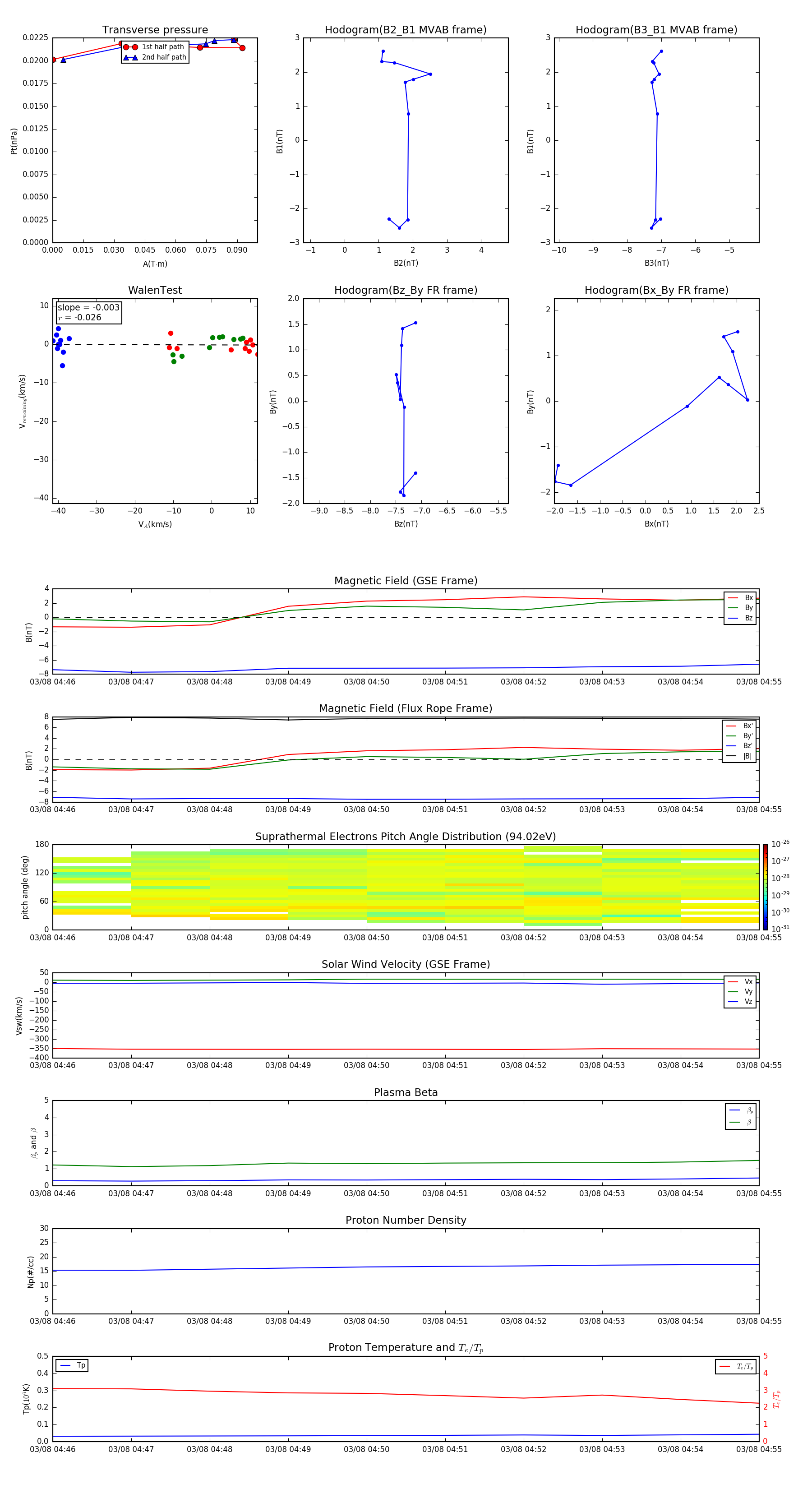This screenshot has height=1489, width=812.
Task: Click the 'Magnetic Field (GSE Frame)' title
Action: pos(406,581)
